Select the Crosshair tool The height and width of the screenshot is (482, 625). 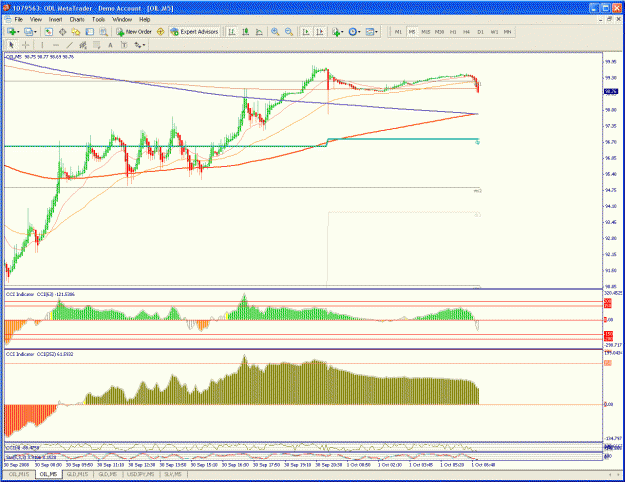click(26, 45)
